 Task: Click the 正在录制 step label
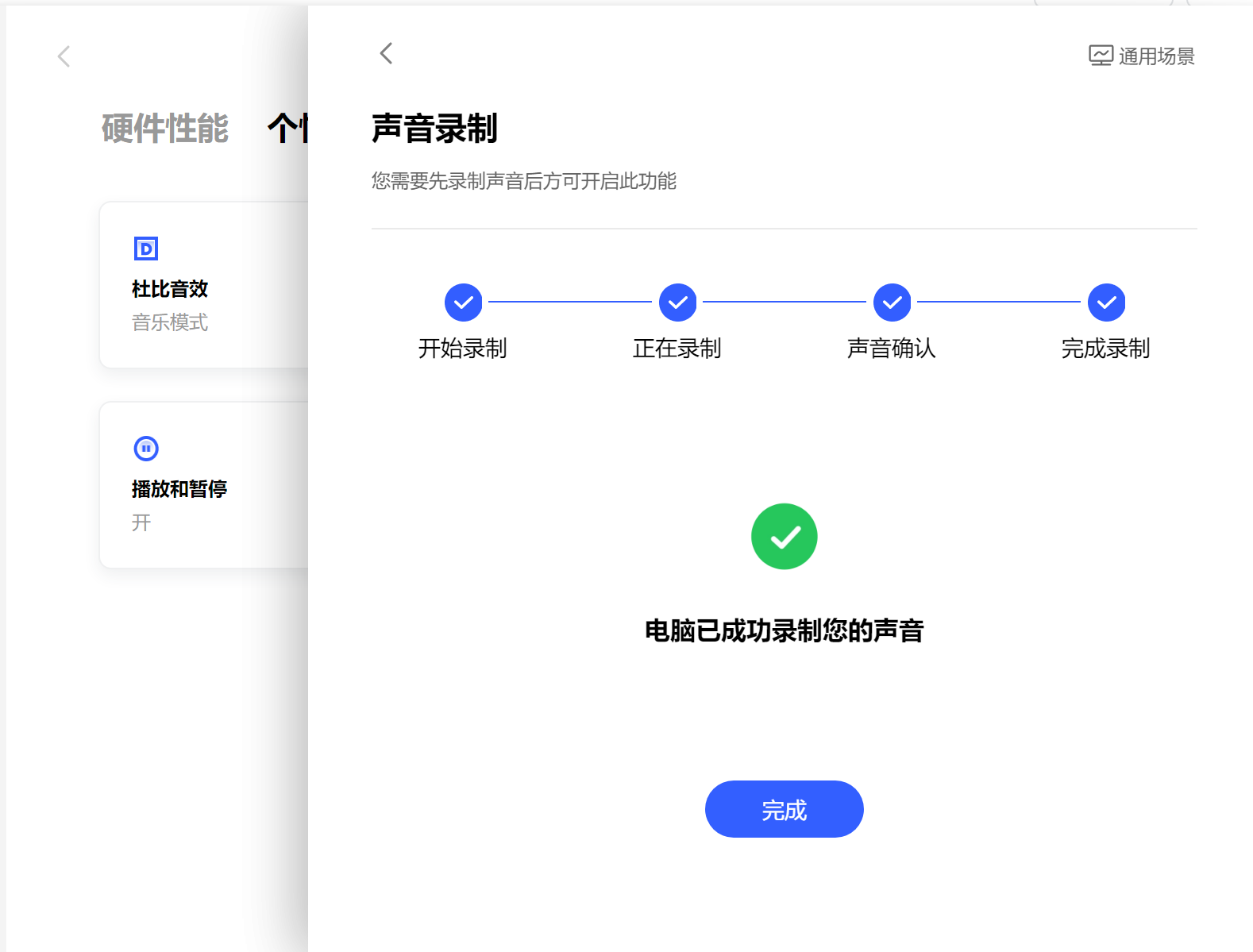[677, 349]
